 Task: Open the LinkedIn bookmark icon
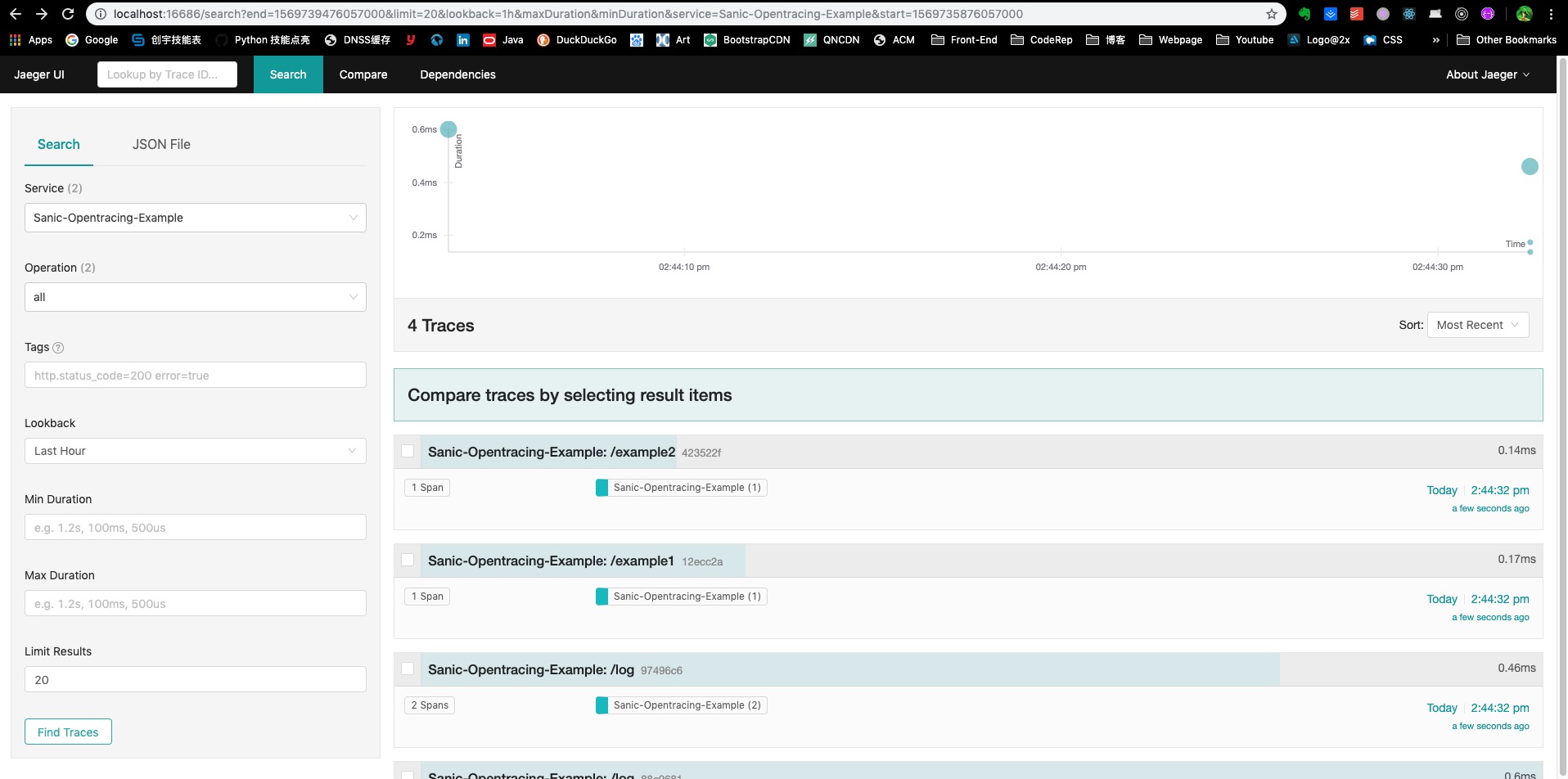pos(463,39)
